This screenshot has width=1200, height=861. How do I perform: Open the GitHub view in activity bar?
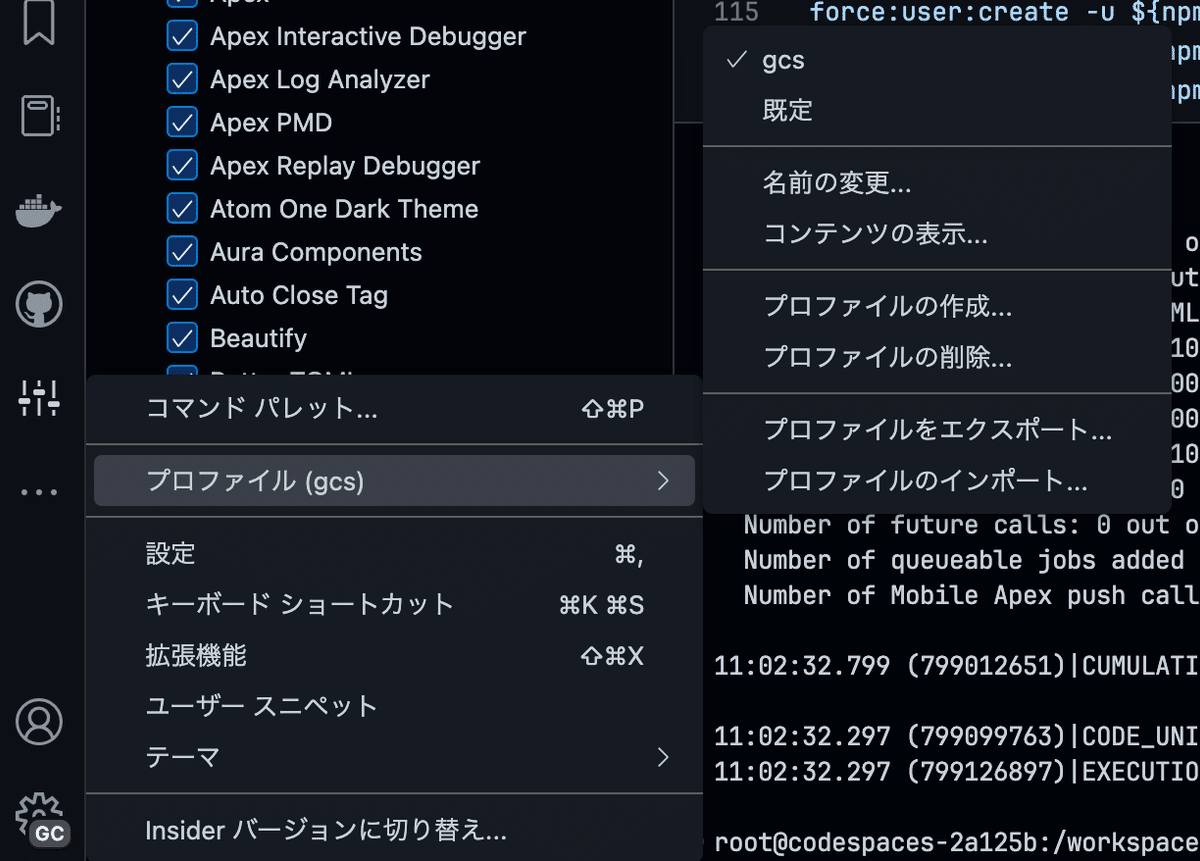[39, 304]
